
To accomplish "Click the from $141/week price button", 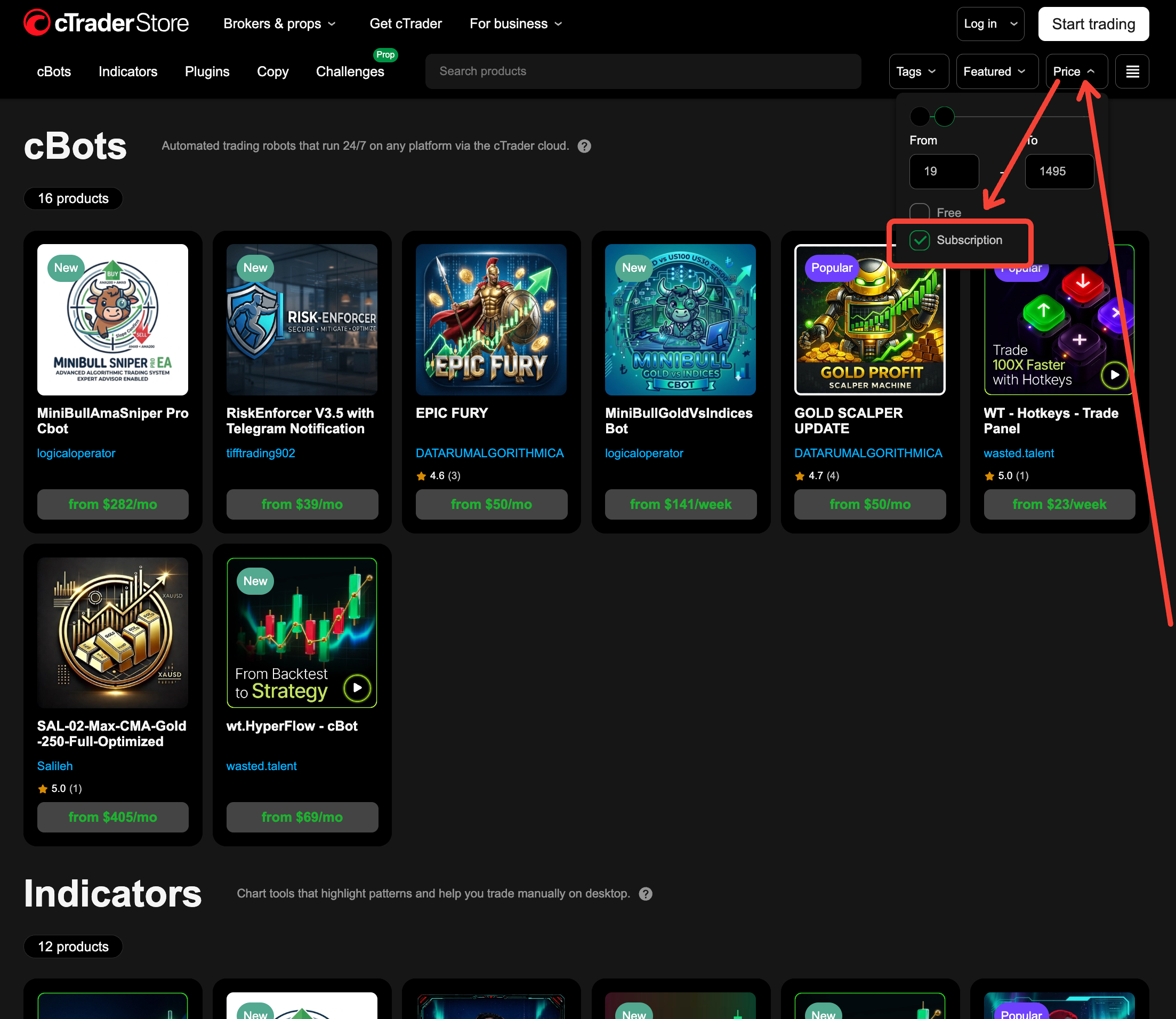I will 681,504.
